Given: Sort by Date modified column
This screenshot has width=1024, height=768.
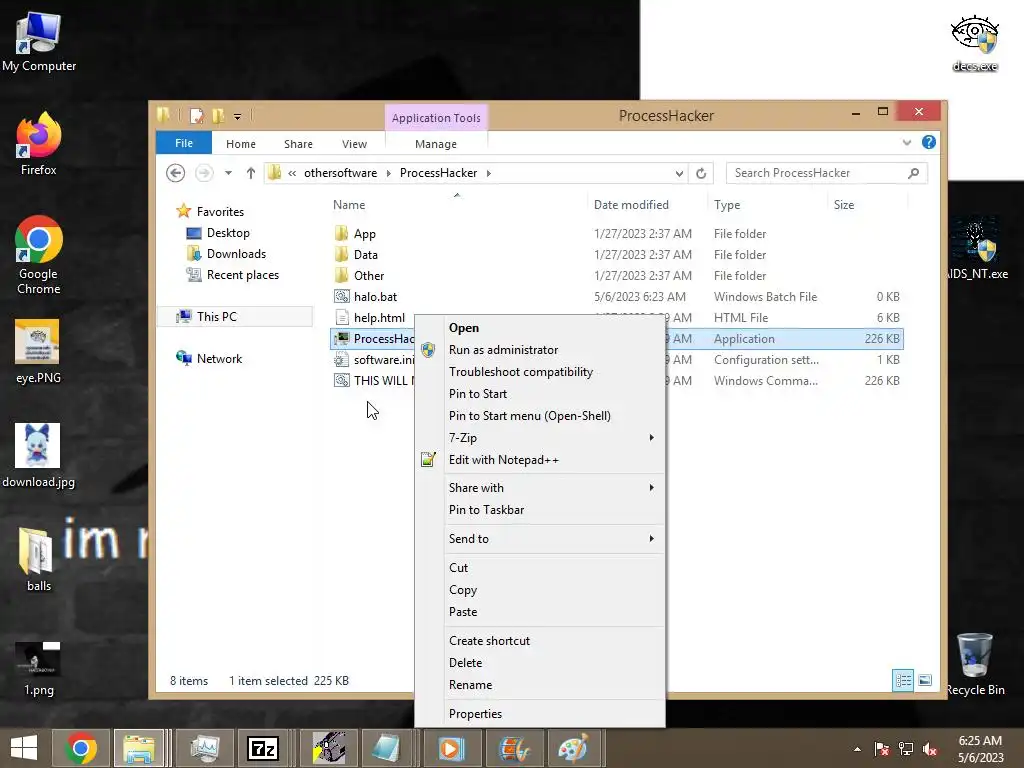Looking at the screenshot, I should pyautogui.click(x=647, y=204).
